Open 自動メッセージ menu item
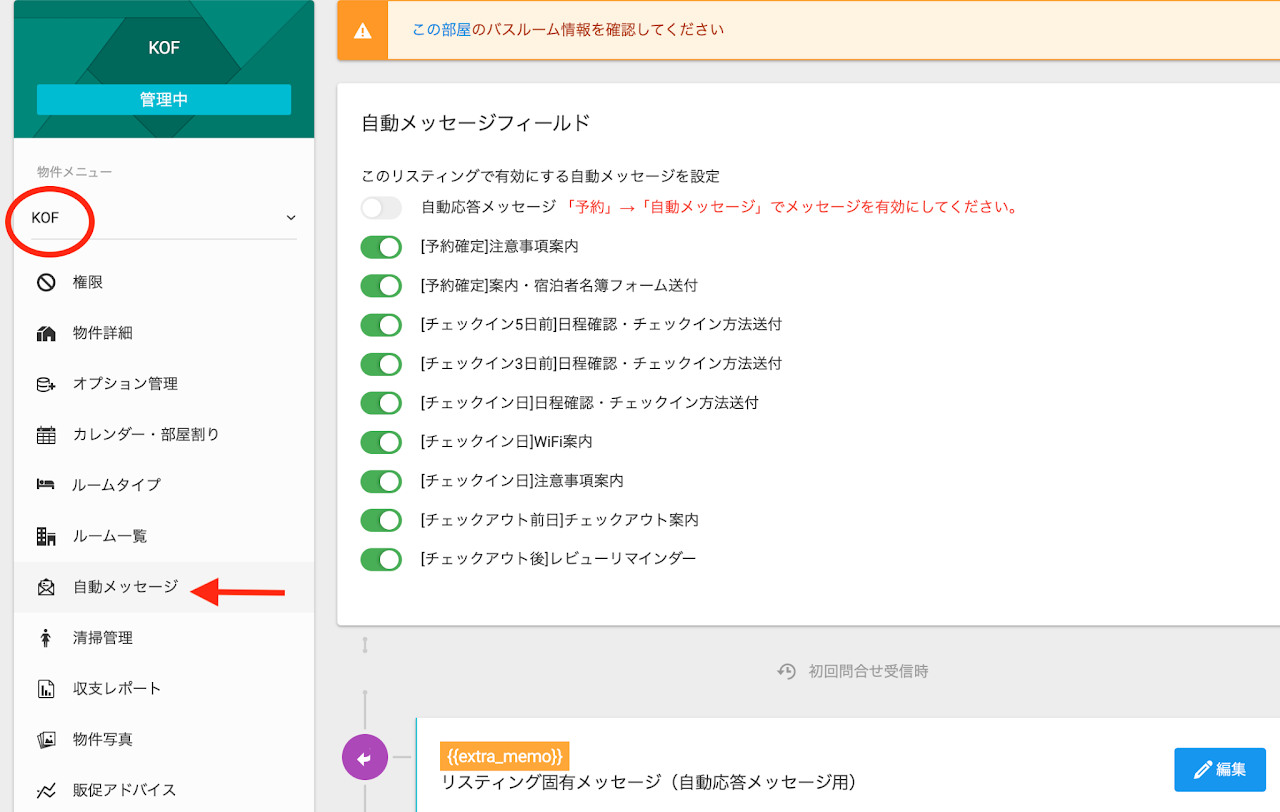 click(125, 587)
